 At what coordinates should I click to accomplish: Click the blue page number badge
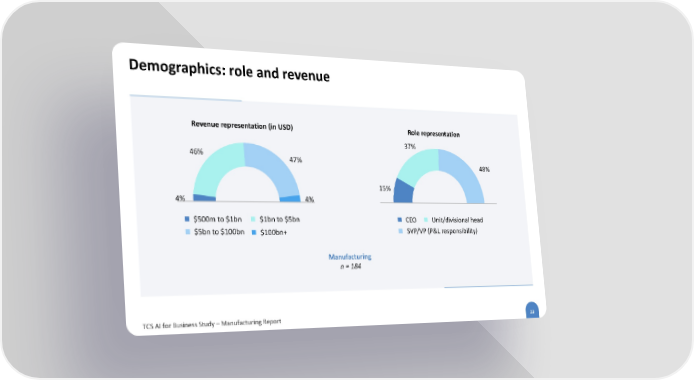532,311
